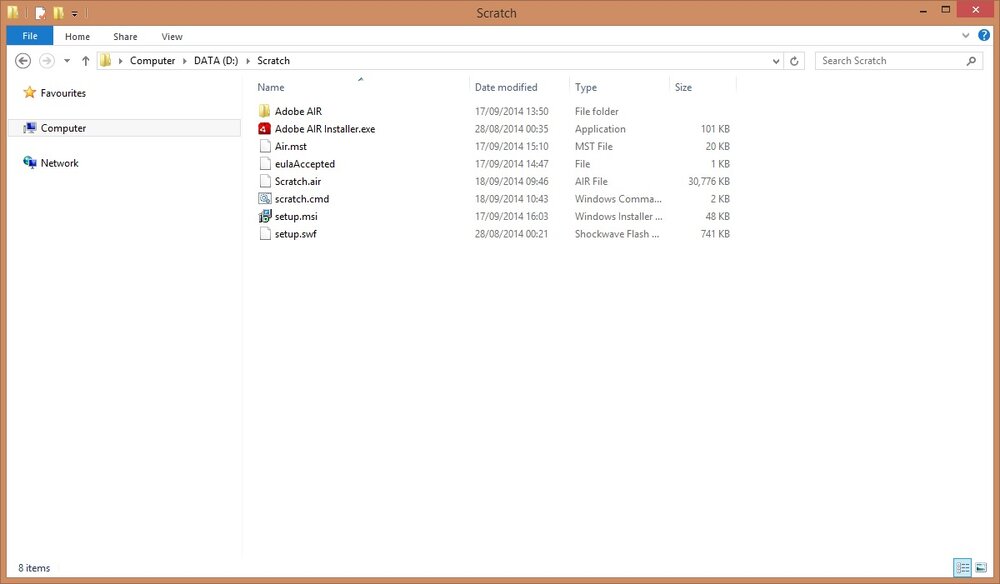Click the folder icon in the address bar
Screen dimensions: 1000x584
pos(105,61)
